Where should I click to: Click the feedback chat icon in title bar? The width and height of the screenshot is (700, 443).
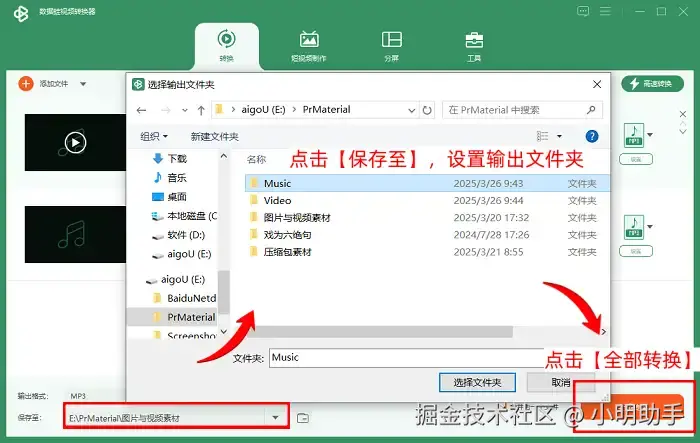[583, 11]
